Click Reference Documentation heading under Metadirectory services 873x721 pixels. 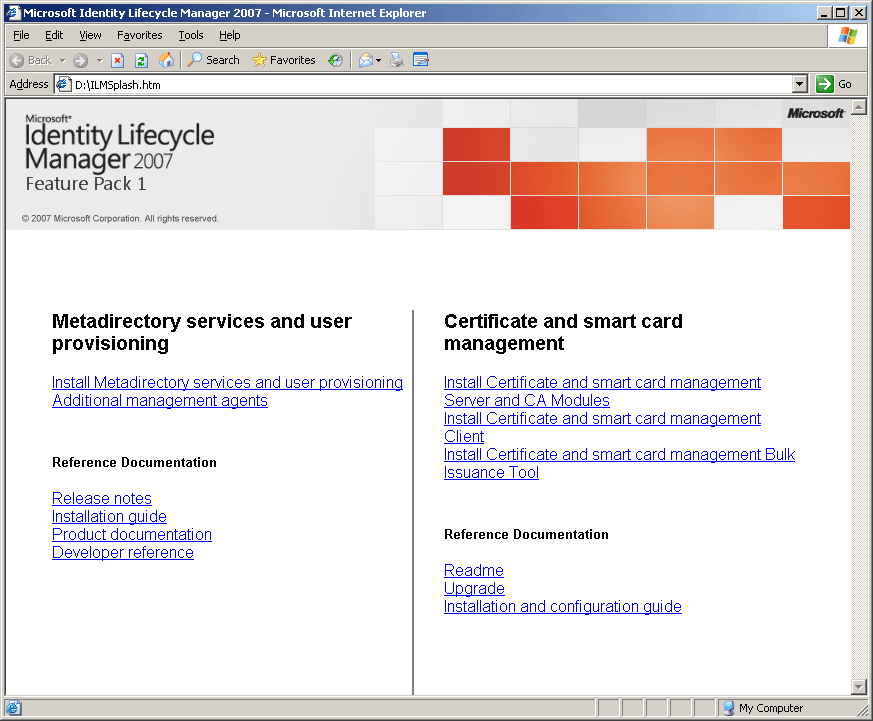pyautogui.click(x=134, y=462)
